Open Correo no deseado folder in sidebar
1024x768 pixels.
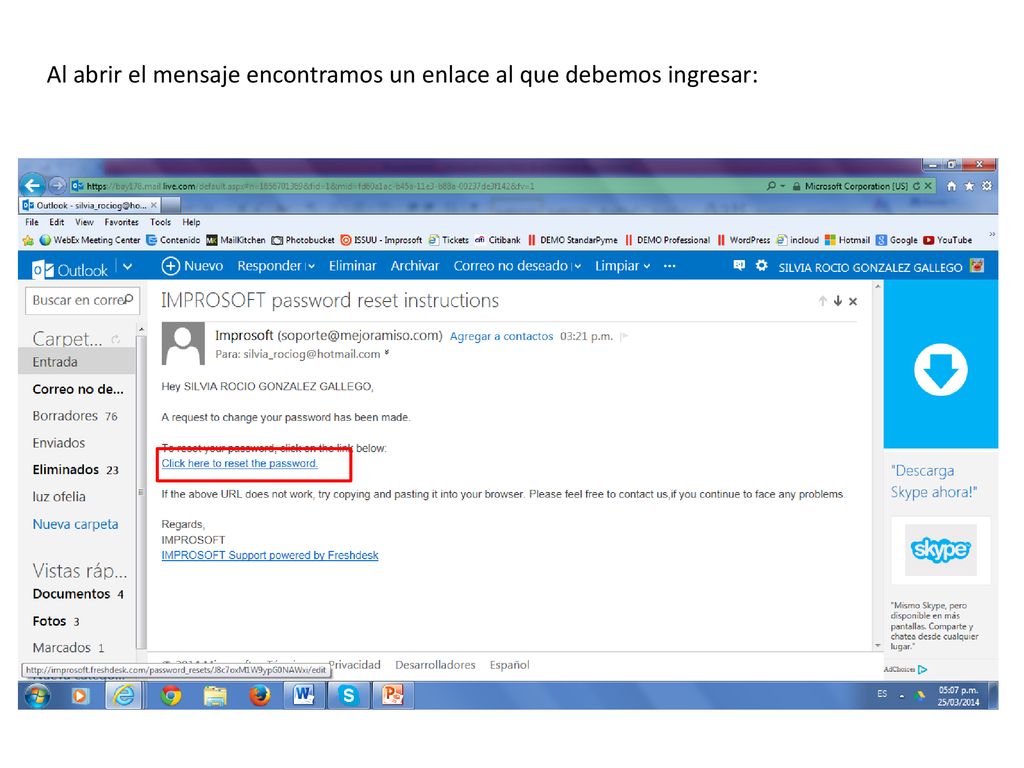coord(78,389)
